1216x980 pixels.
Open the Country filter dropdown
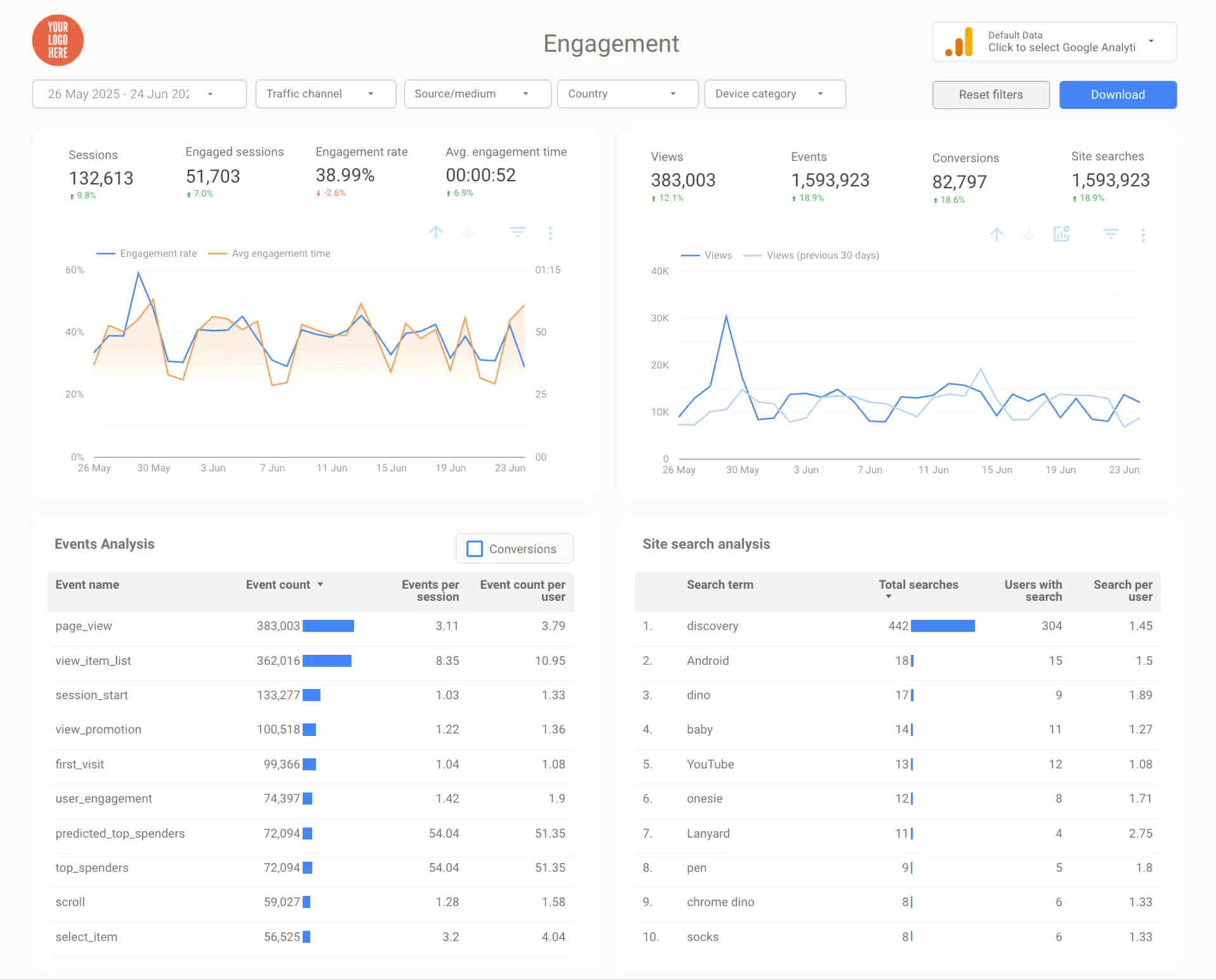click(627, 94)
